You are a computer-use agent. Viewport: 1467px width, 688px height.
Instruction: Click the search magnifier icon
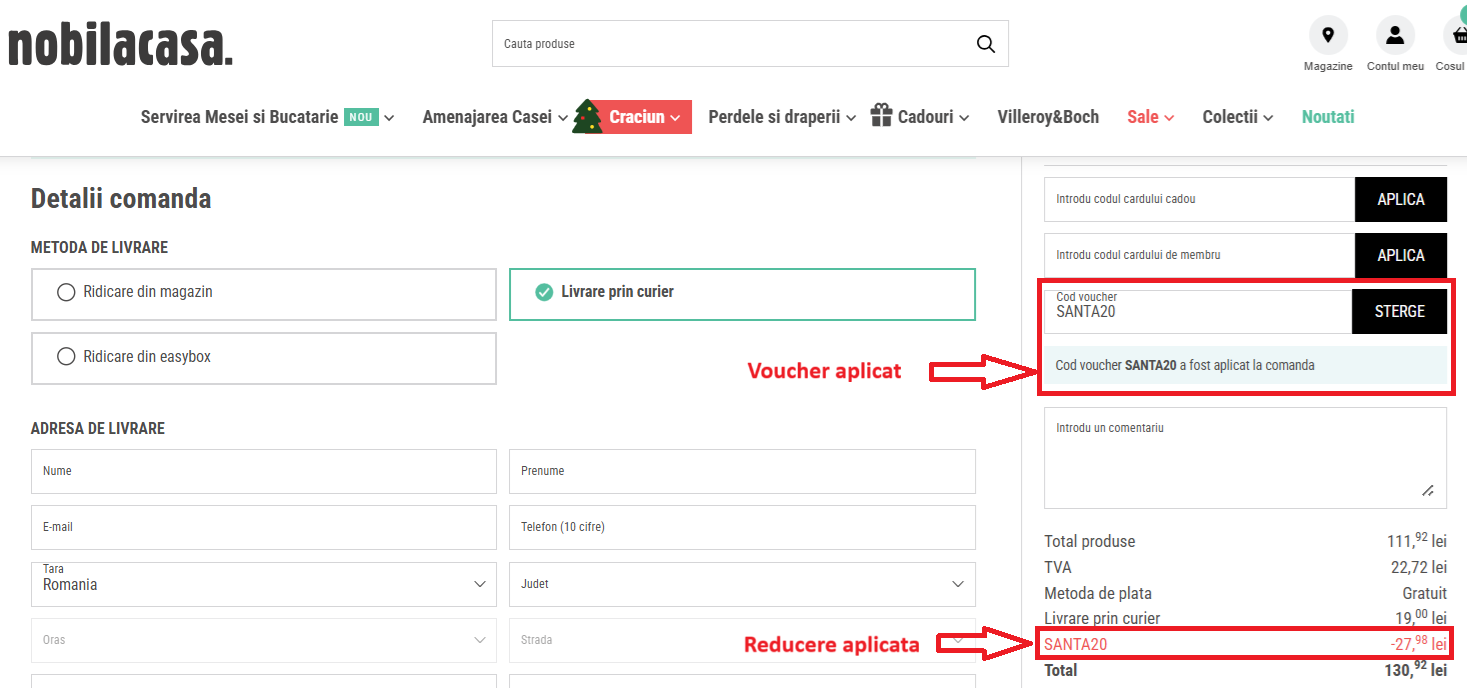(x=985, y=44)
